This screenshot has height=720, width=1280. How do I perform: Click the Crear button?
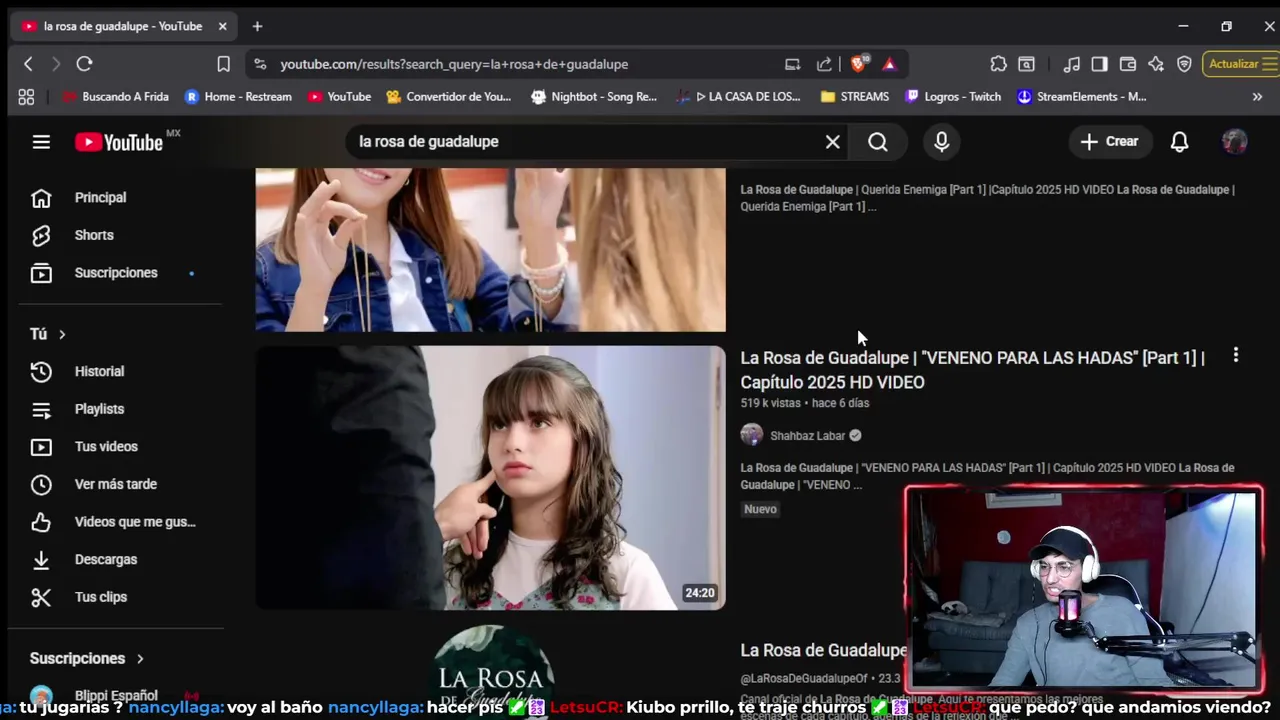point(1109,142)
